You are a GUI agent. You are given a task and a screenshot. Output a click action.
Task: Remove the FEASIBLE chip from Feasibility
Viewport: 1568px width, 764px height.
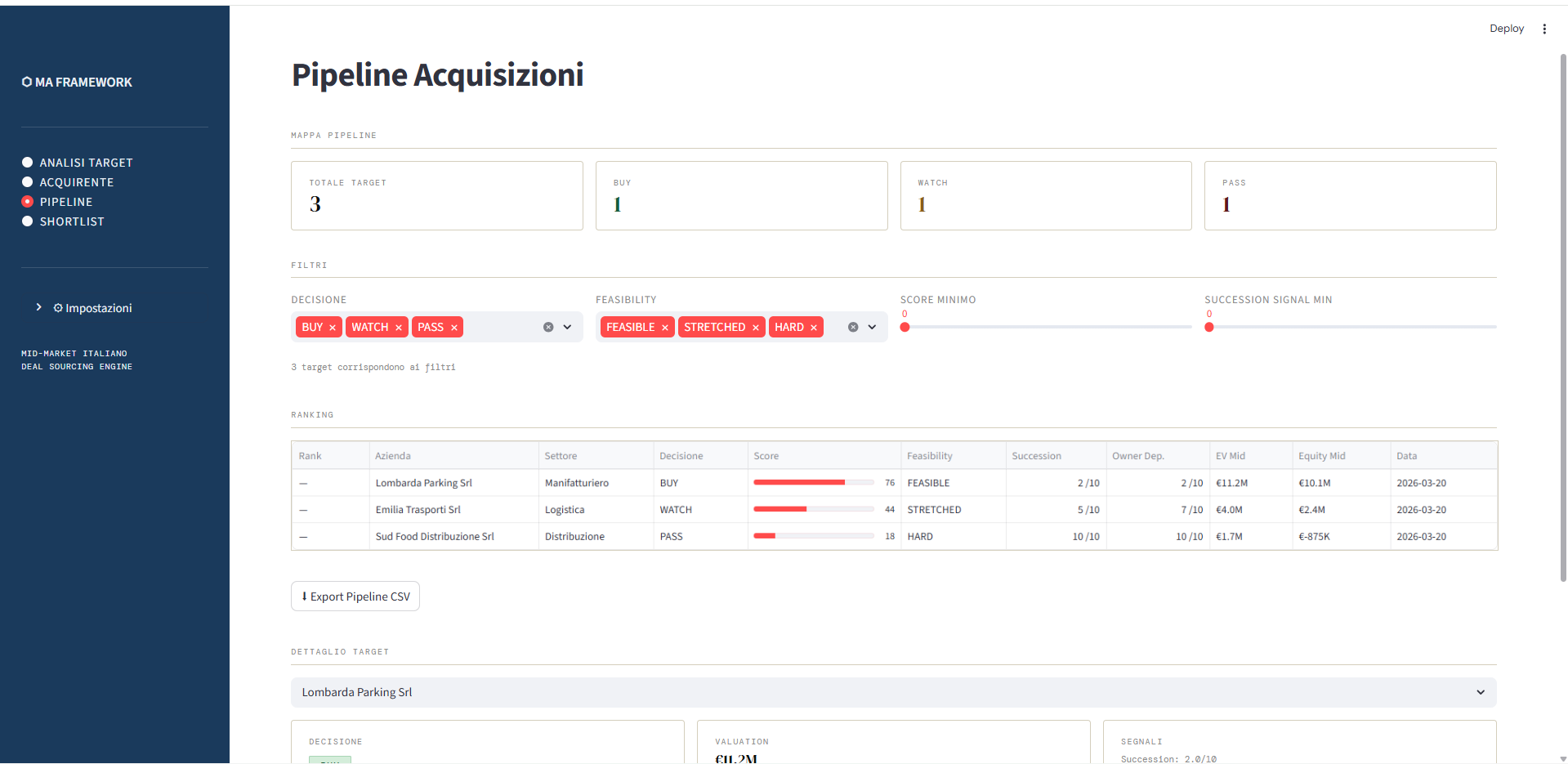point(664,327)
